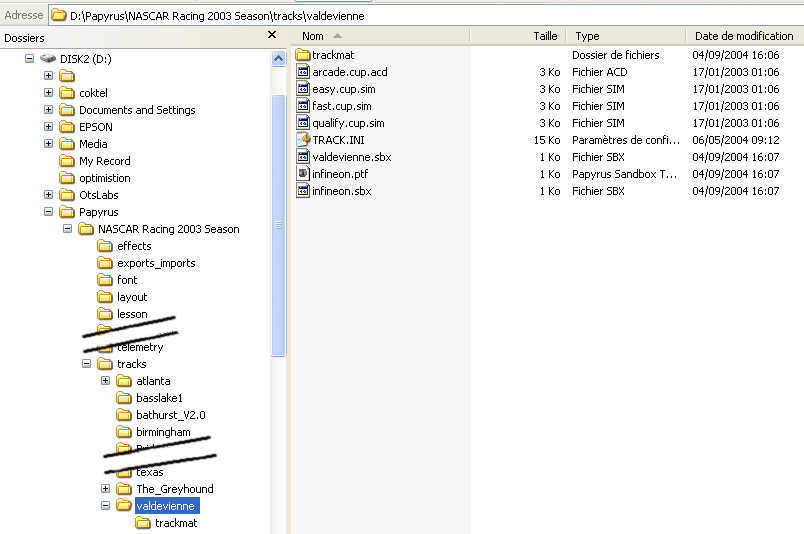Select the highlighted valdevienne folder label
Viewport: 804px width, 534px height.
(167, 506)
